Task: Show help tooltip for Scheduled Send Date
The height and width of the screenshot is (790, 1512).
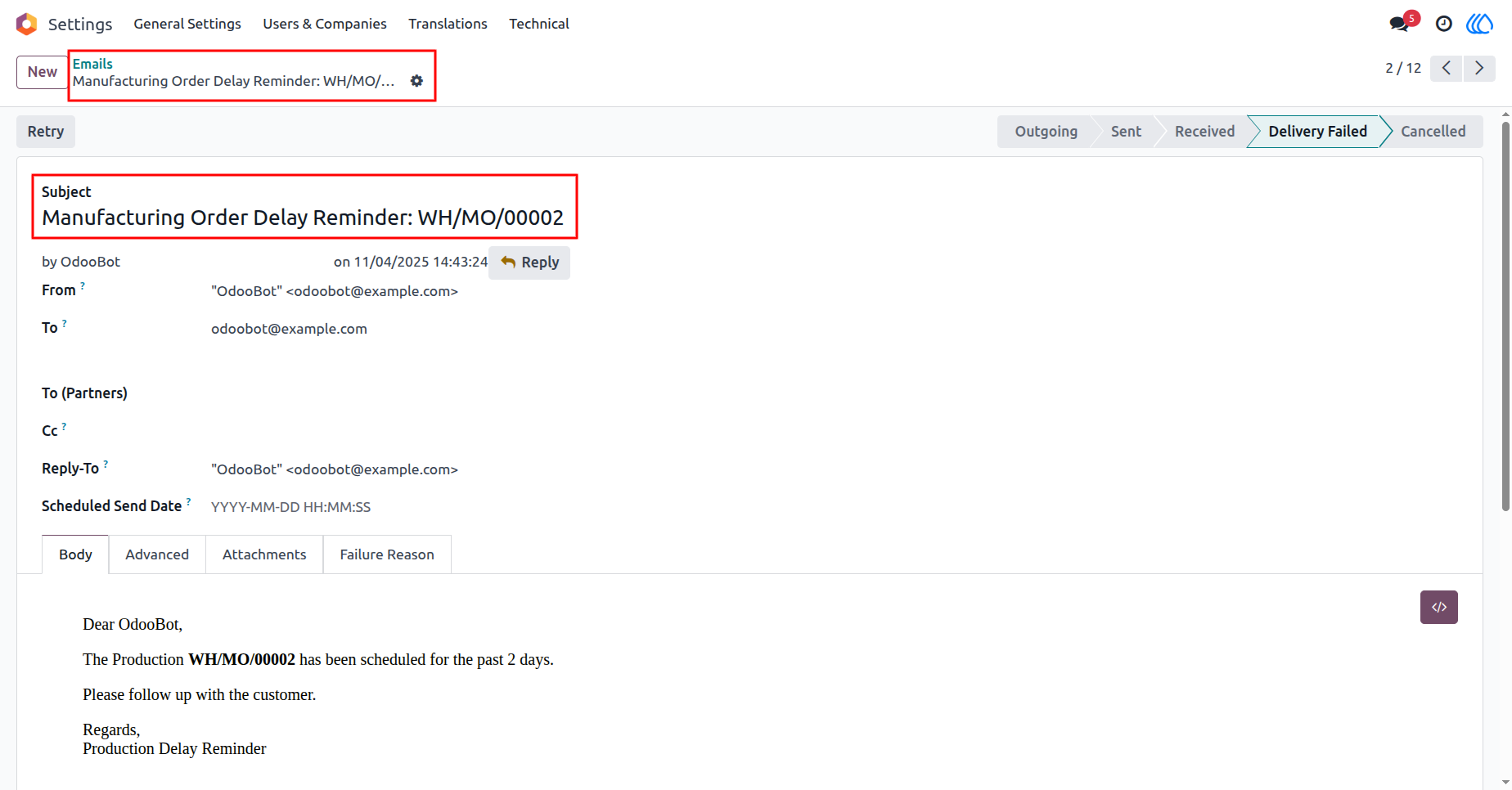Action: point(189,502)
